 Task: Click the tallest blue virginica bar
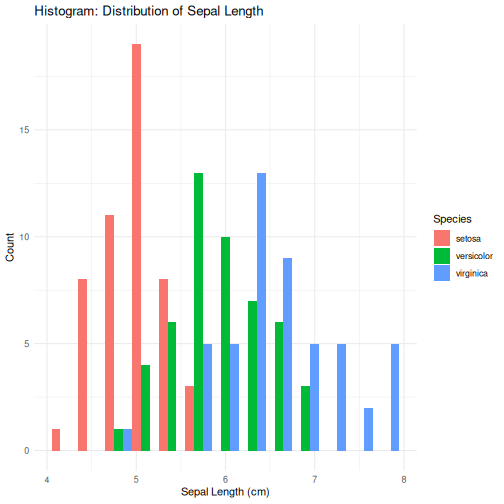(x=261, y=312)
